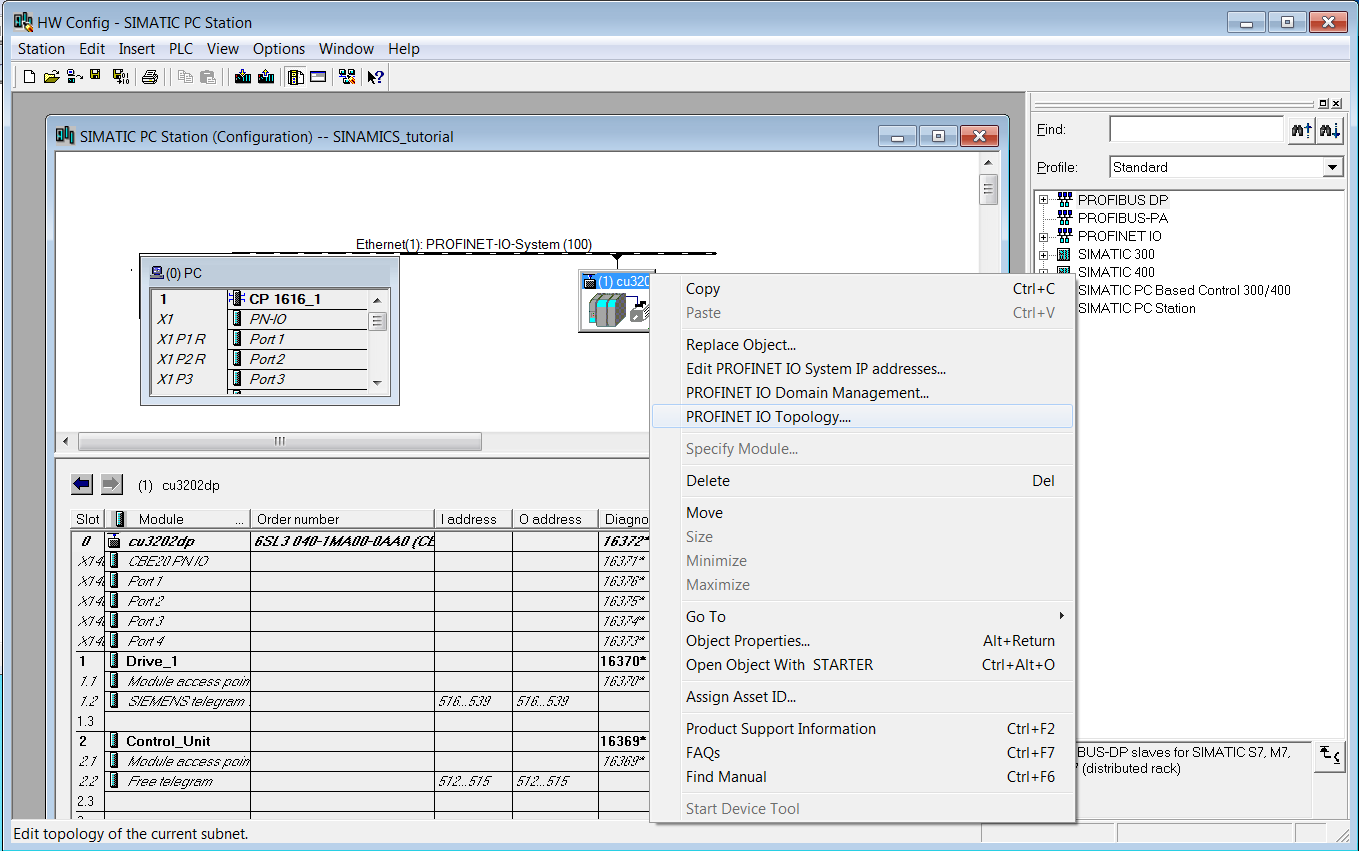The height and width of the screenshot is (851, 1359).
Task: Click the Save and Compile toolbar icon
Action: click(121, 76)
